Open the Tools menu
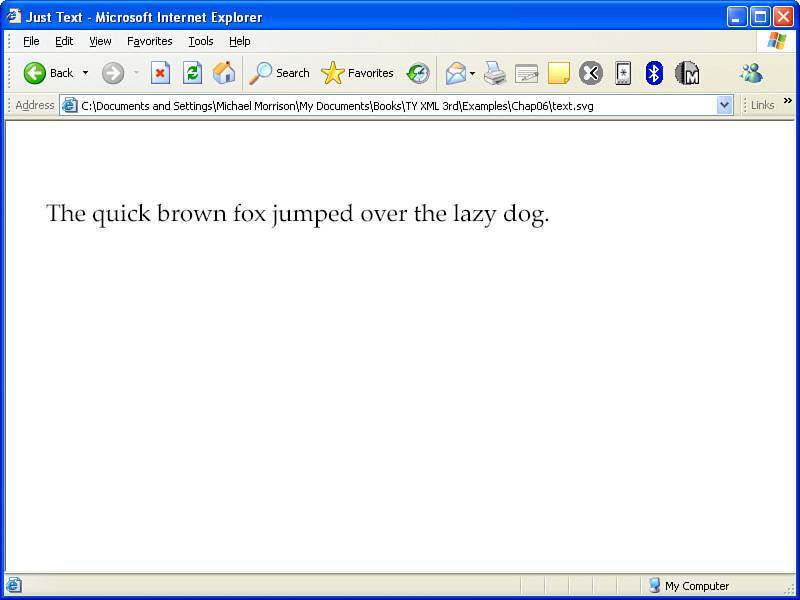800x600 pixels. (x=201, y=41)
